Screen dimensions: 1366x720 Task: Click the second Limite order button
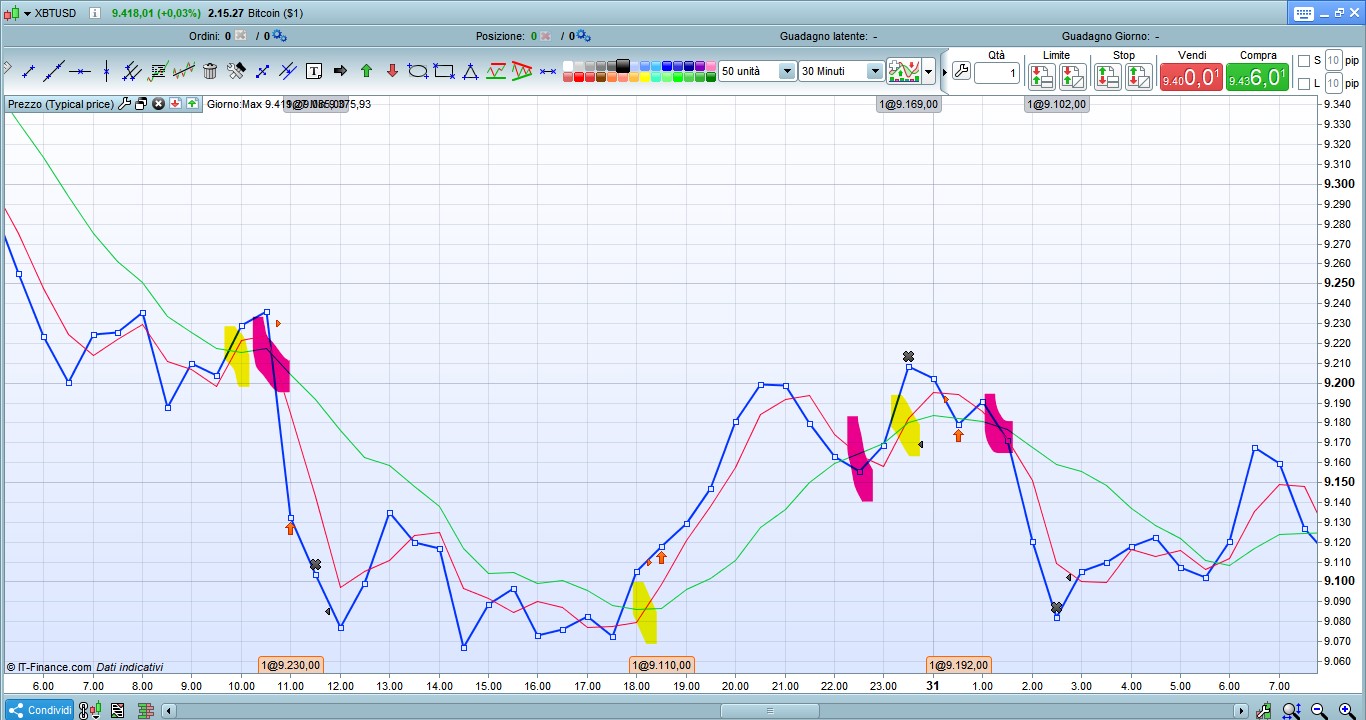tap(1073, 76)
